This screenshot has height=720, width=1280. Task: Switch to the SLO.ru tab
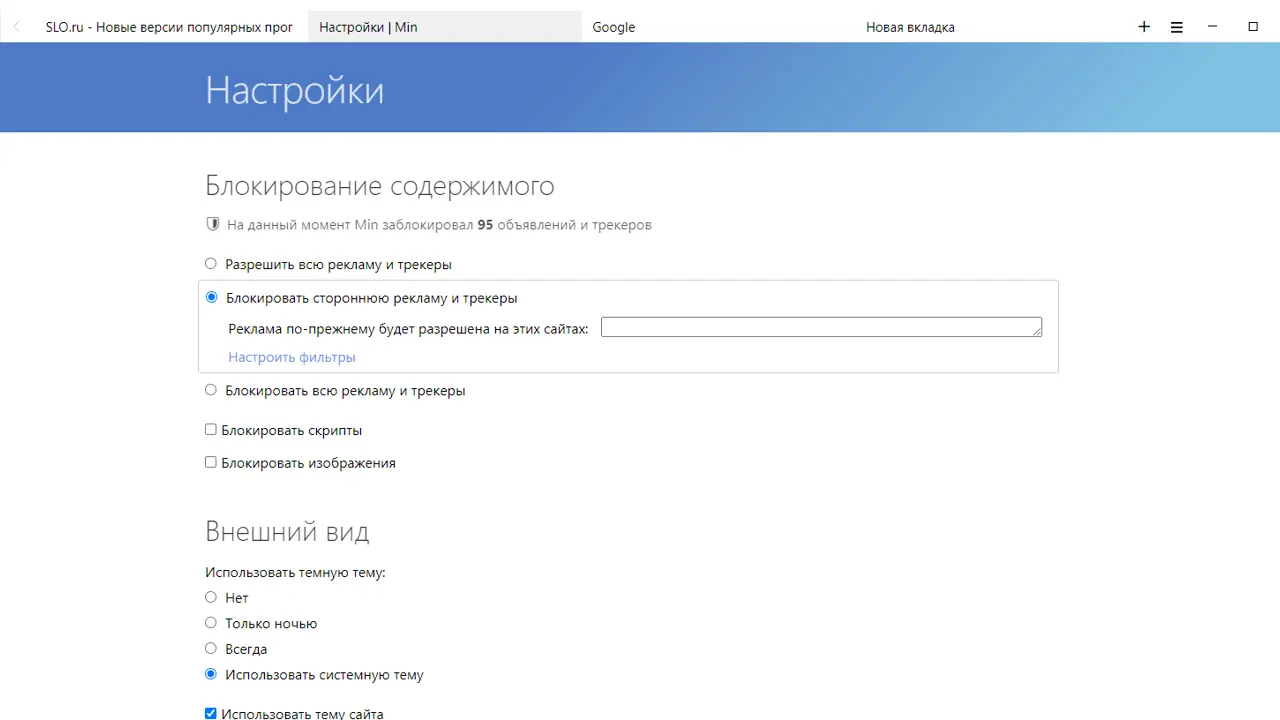click(169, 27)
